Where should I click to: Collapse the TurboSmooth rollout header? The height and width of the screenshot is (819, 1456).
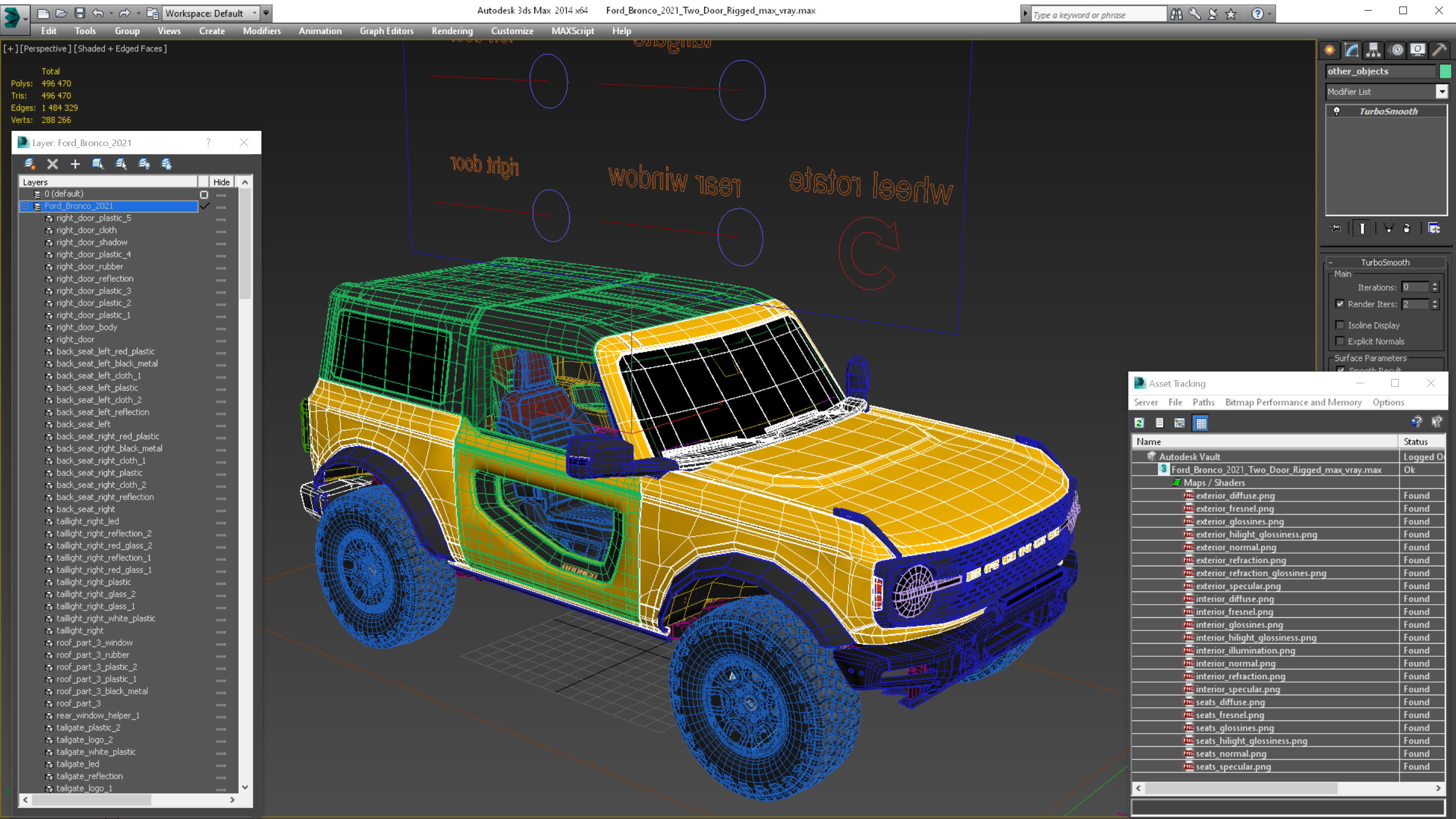1385,262
